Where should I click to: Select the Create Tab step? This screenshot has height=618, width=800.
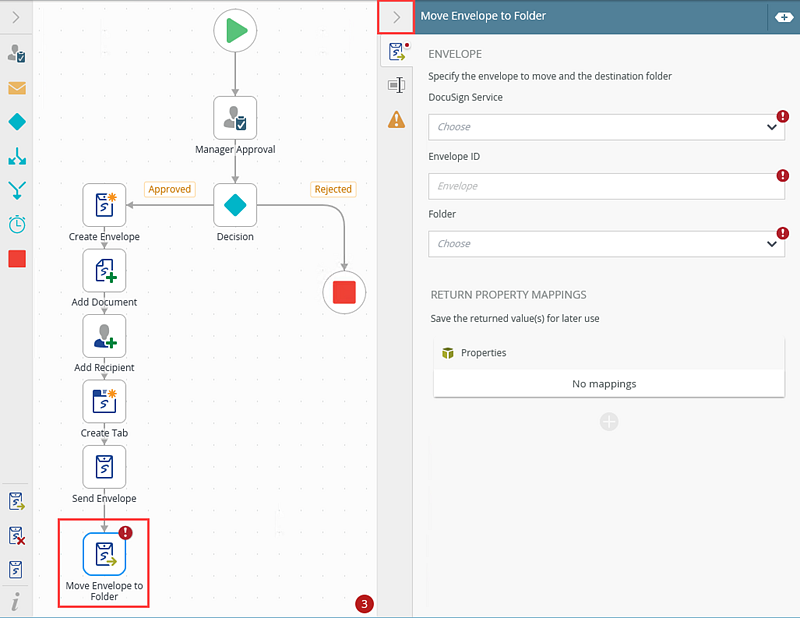[104, 402]
